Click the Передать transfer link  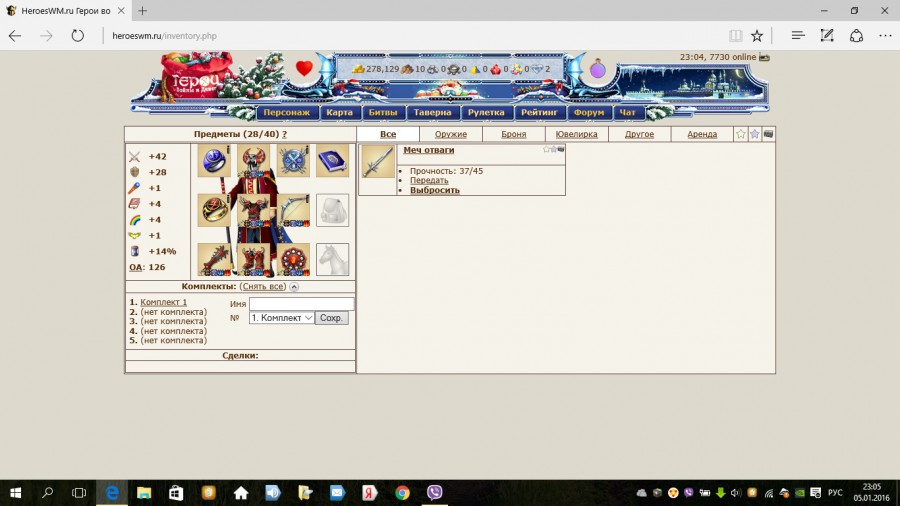click(x=429, y=180)
